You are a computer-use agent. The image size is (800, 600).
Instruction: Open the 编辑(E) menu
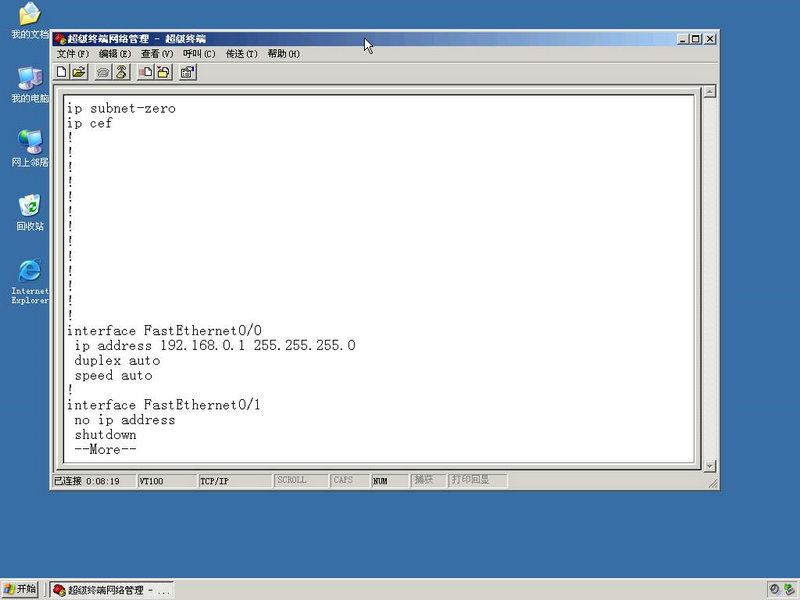pyautogui.click(x=115, y=54)
